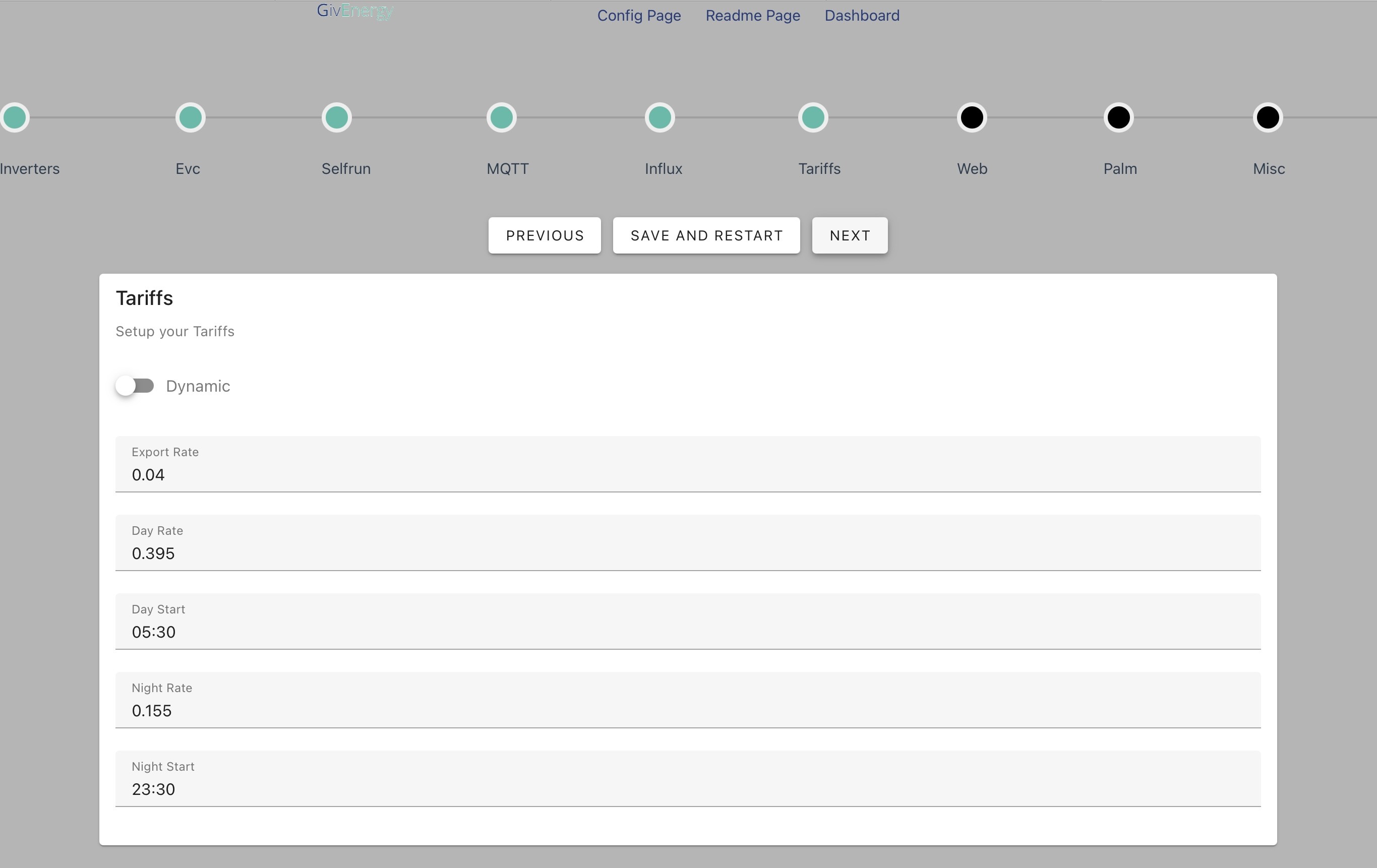Open the Readme Page link
Viewport: 1377px width, 868px height.
pyautogui.click(x=753, y=16)
